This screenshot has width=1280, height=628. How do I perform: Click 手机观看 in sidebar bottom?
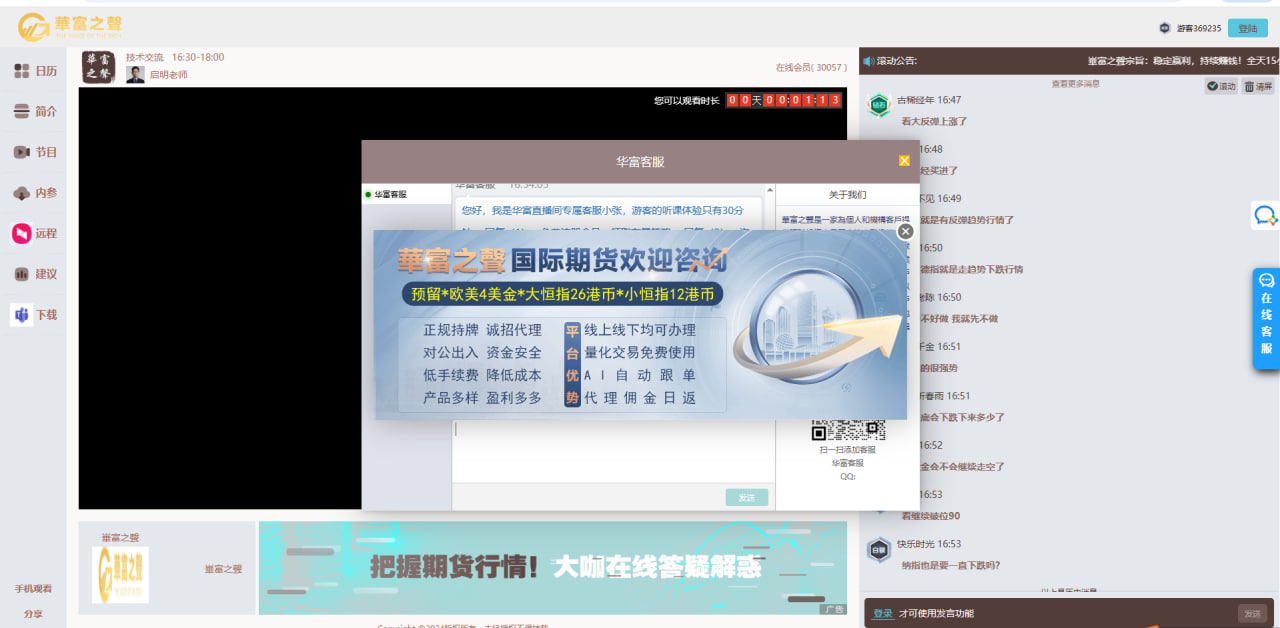pyautogui.click(x=33, y=589)
